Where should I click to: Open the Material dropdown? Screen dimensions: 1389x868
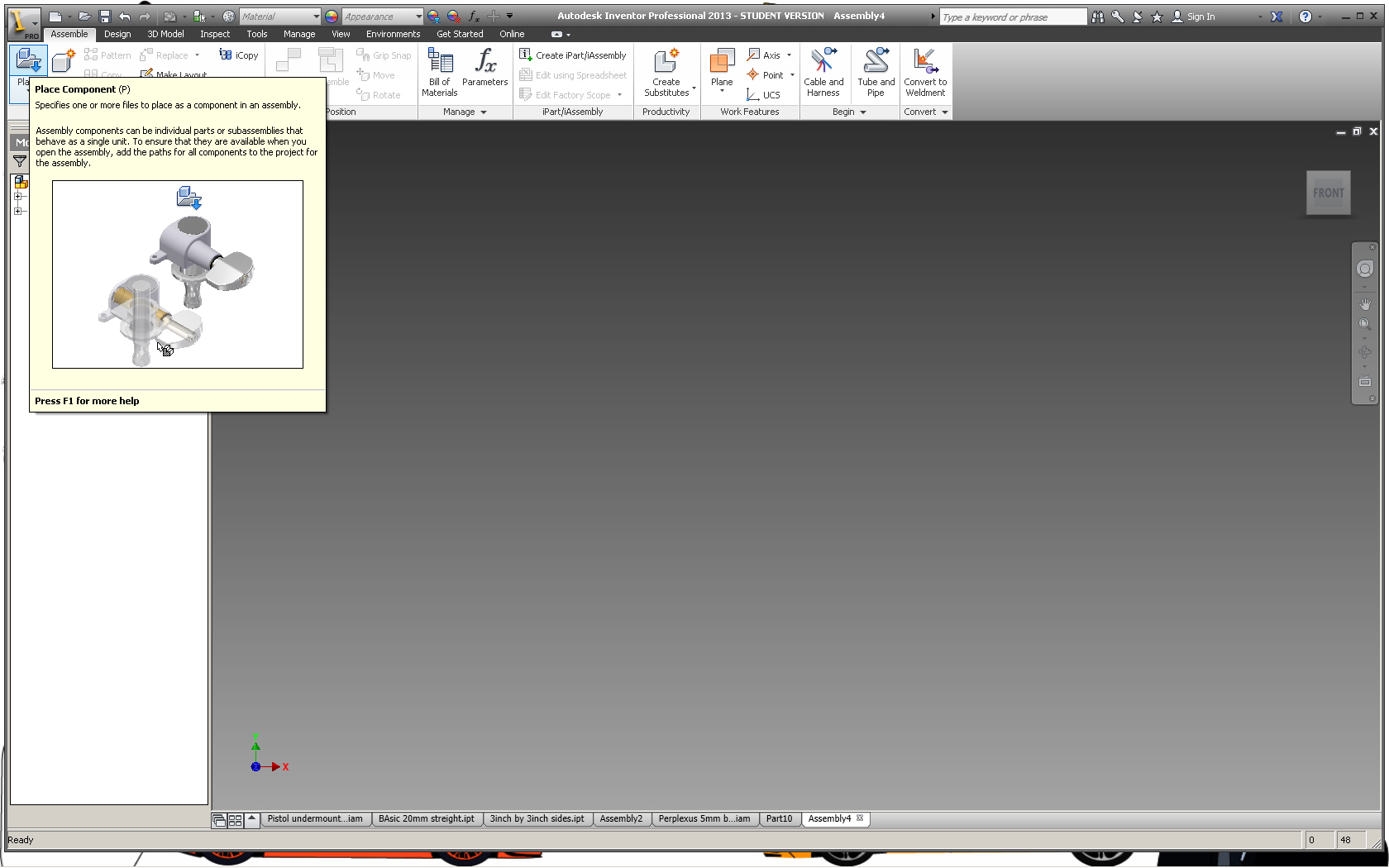point(280,17)
